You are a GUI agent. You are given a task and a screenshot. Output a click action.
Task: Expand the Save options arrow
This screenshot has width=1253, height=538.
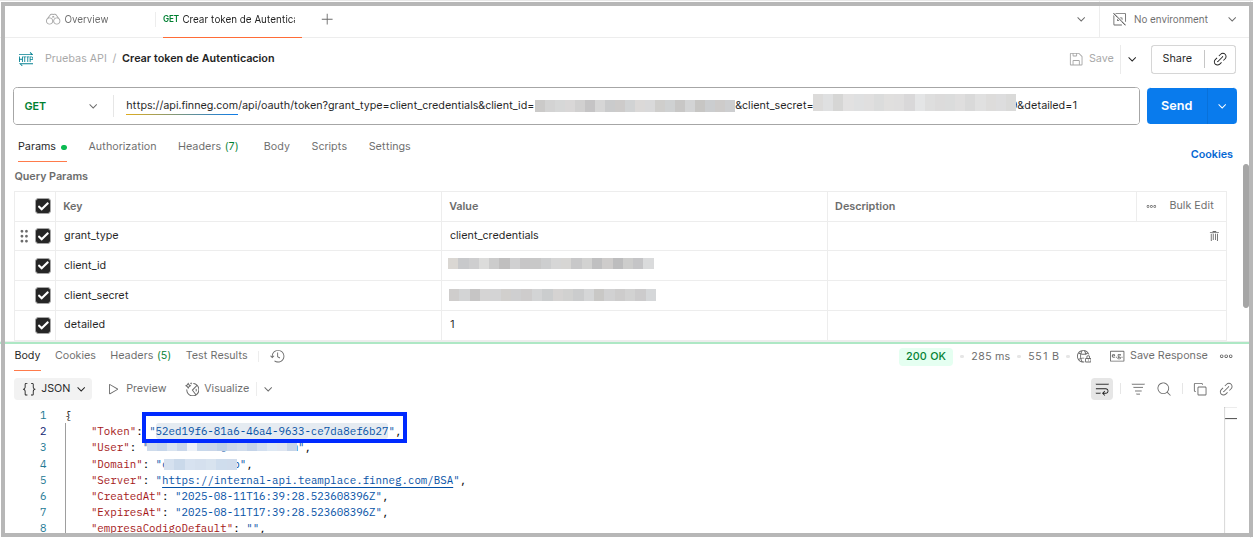click(x=1132, y=59)
